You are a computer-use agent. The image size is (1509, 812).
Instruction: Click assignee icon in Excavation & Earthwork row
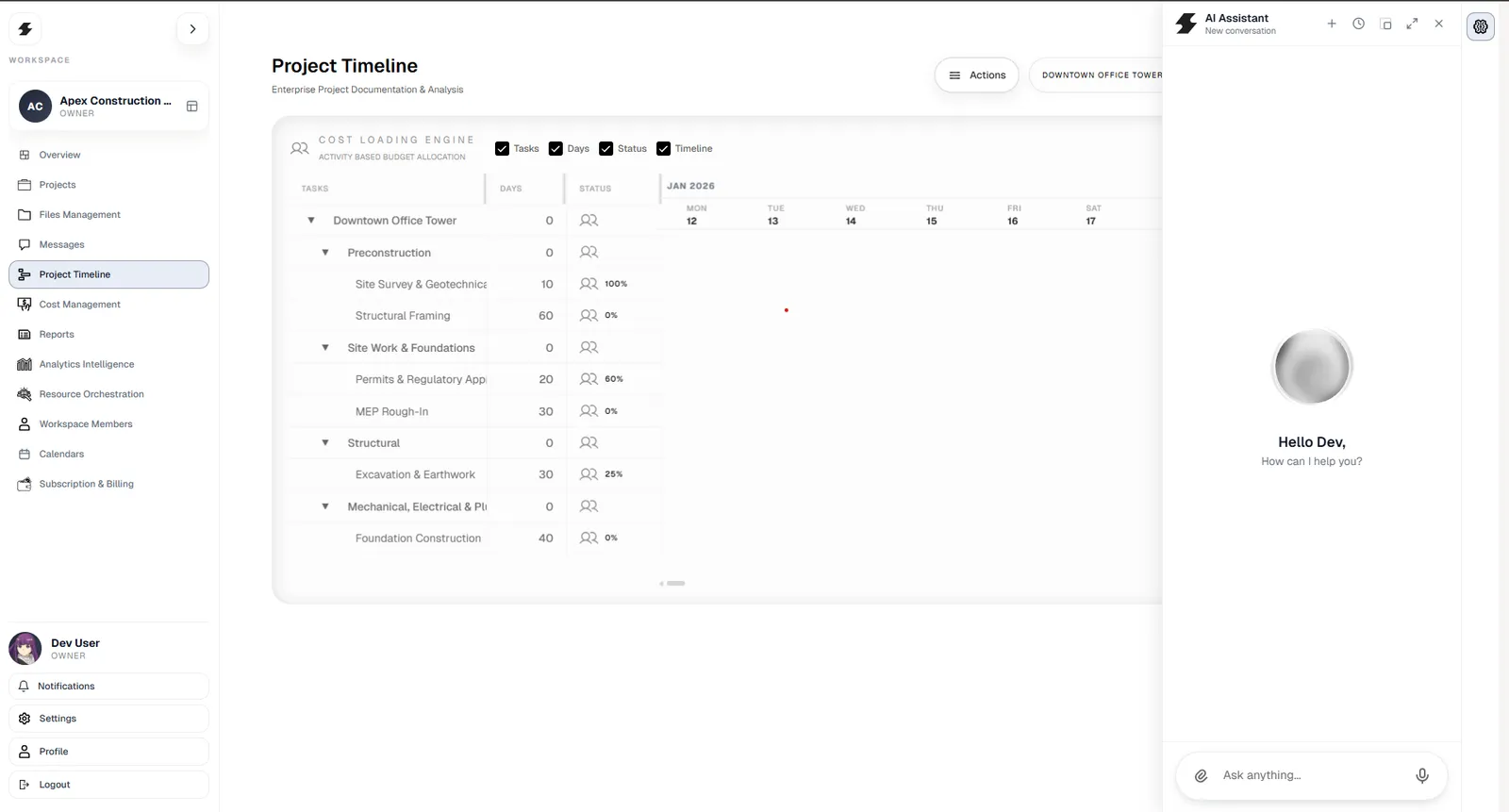tap(589, 474)
